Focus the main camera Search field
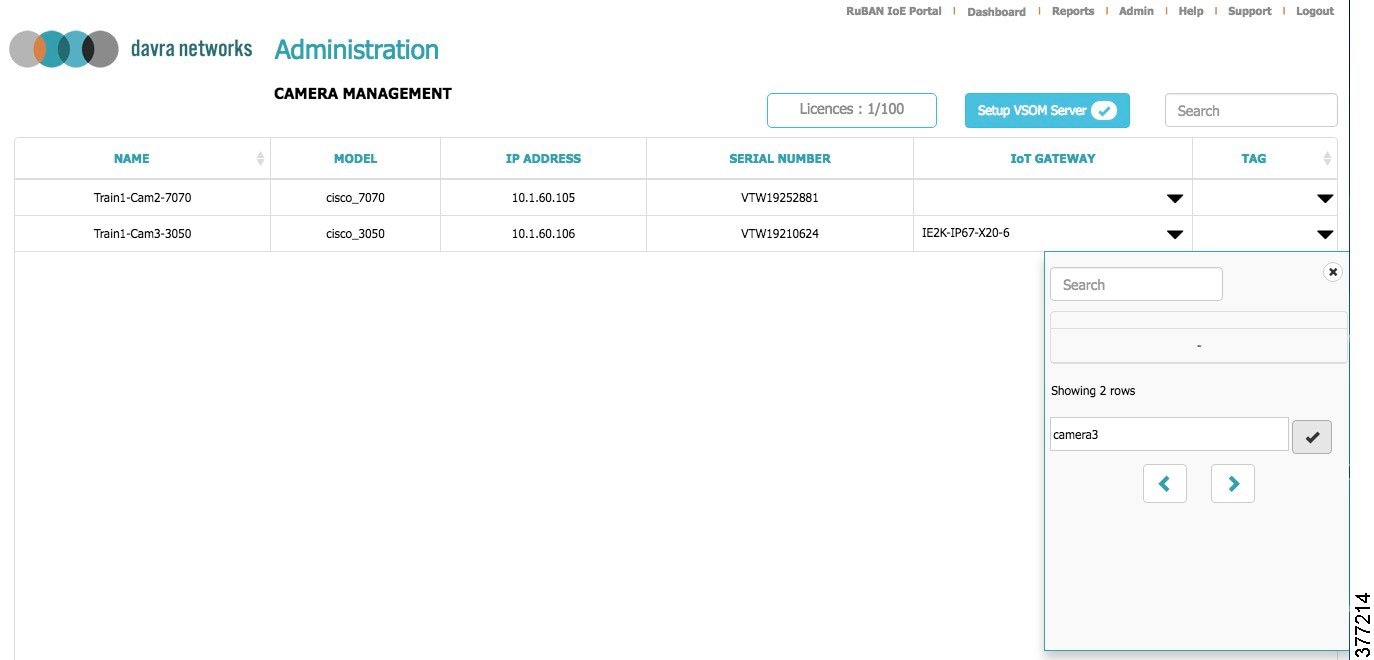The width and height of the screenshot is (1374, 660). tap(1251, 110)
